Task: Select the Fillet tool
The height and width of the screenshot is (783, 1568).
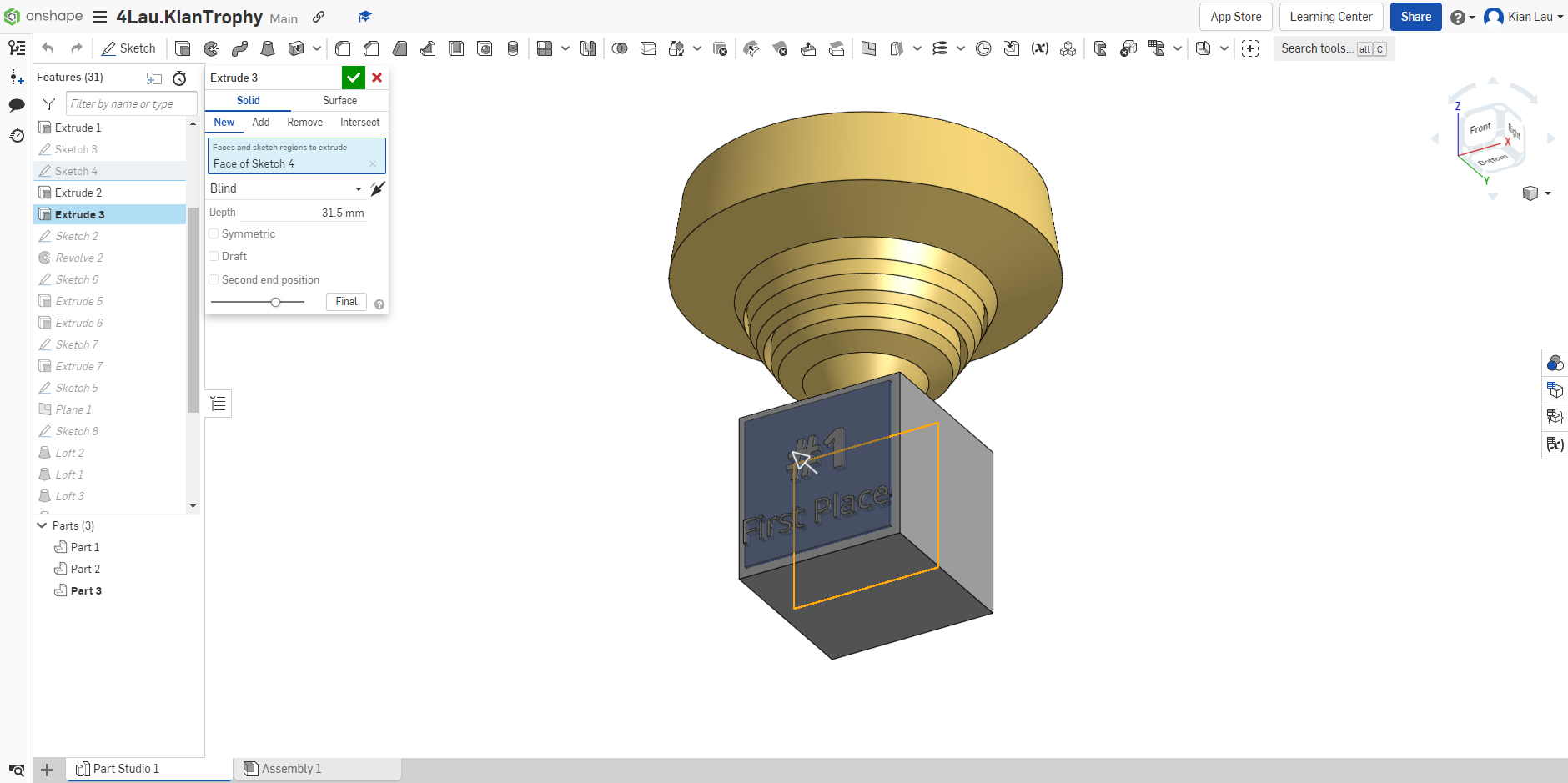Action: [343, 48]
